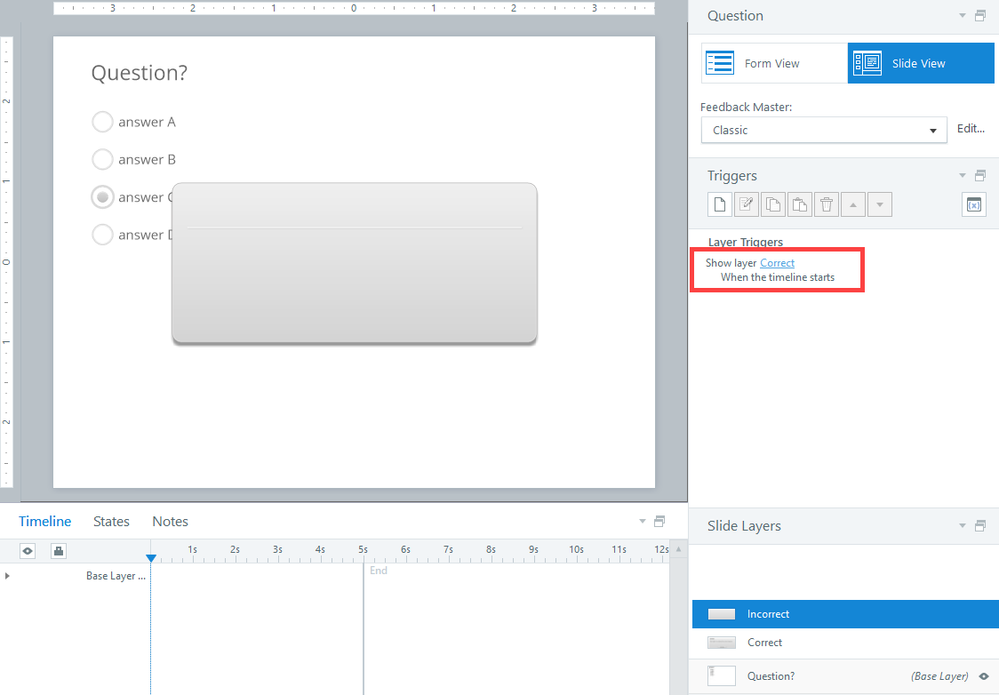Toggle show/hide all timeline objects eye
This screenshot has height=695, width=999.
[27, 551]
